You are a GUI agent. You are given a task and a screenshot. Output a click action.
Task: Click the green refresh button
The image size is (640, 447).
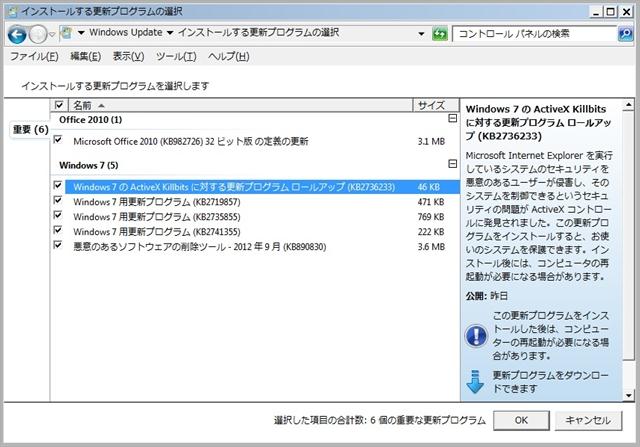click(x=440, y=33)
